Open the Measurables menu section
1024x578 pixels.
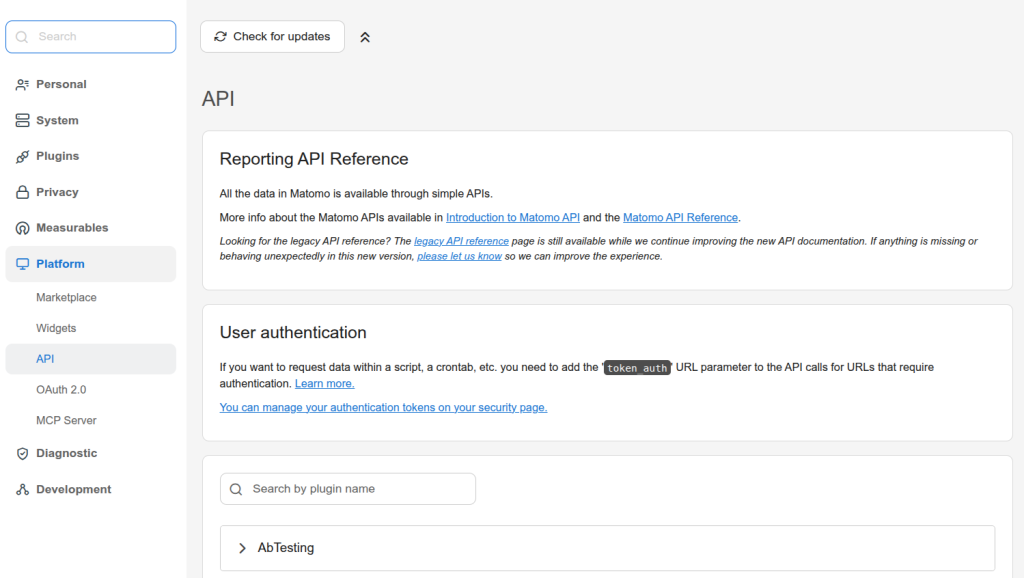pos(91,228)
